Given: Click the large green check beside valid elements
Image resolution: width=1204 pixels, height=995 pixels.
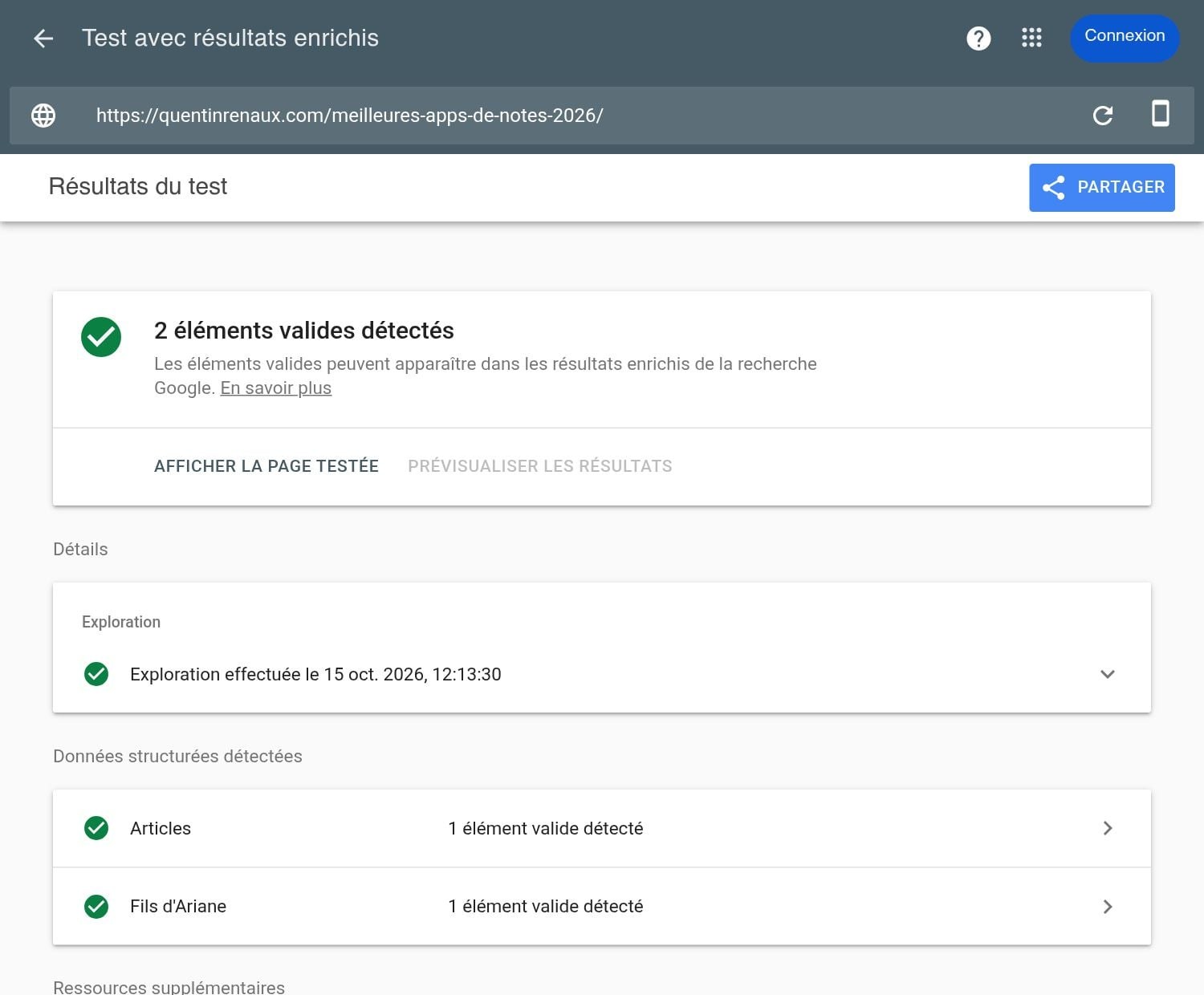Looking at the screenshot, I should [101, 337].
